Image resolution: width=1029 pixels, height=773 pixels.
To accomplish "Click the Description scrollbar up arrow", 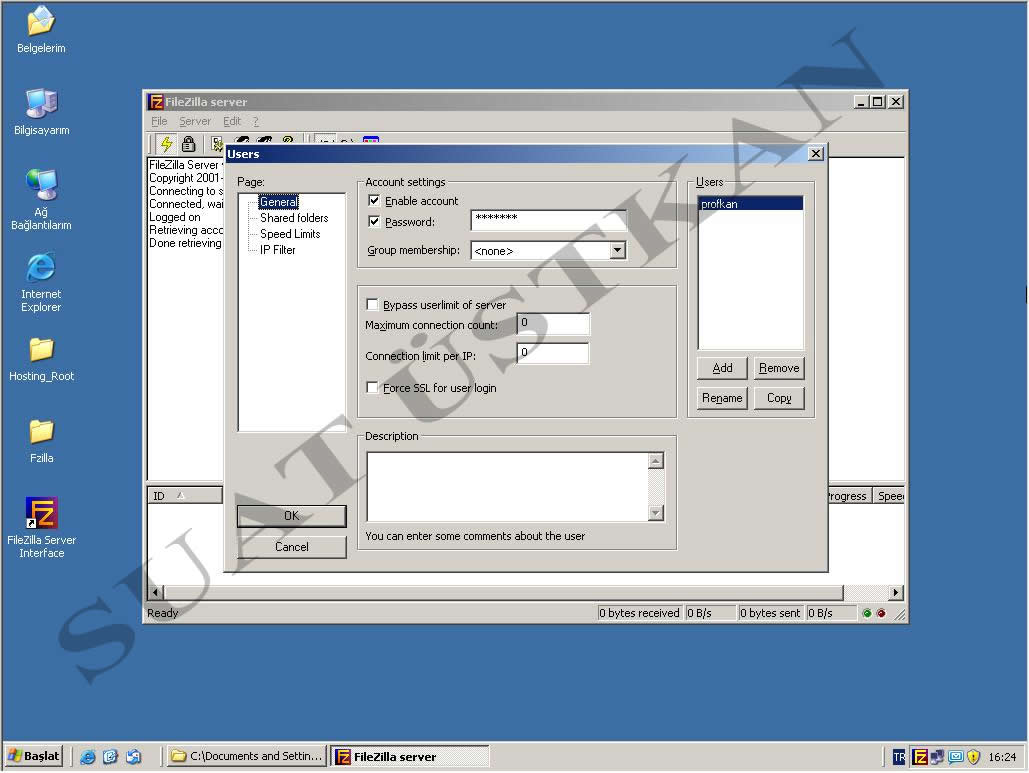I will tap(656, 461).
